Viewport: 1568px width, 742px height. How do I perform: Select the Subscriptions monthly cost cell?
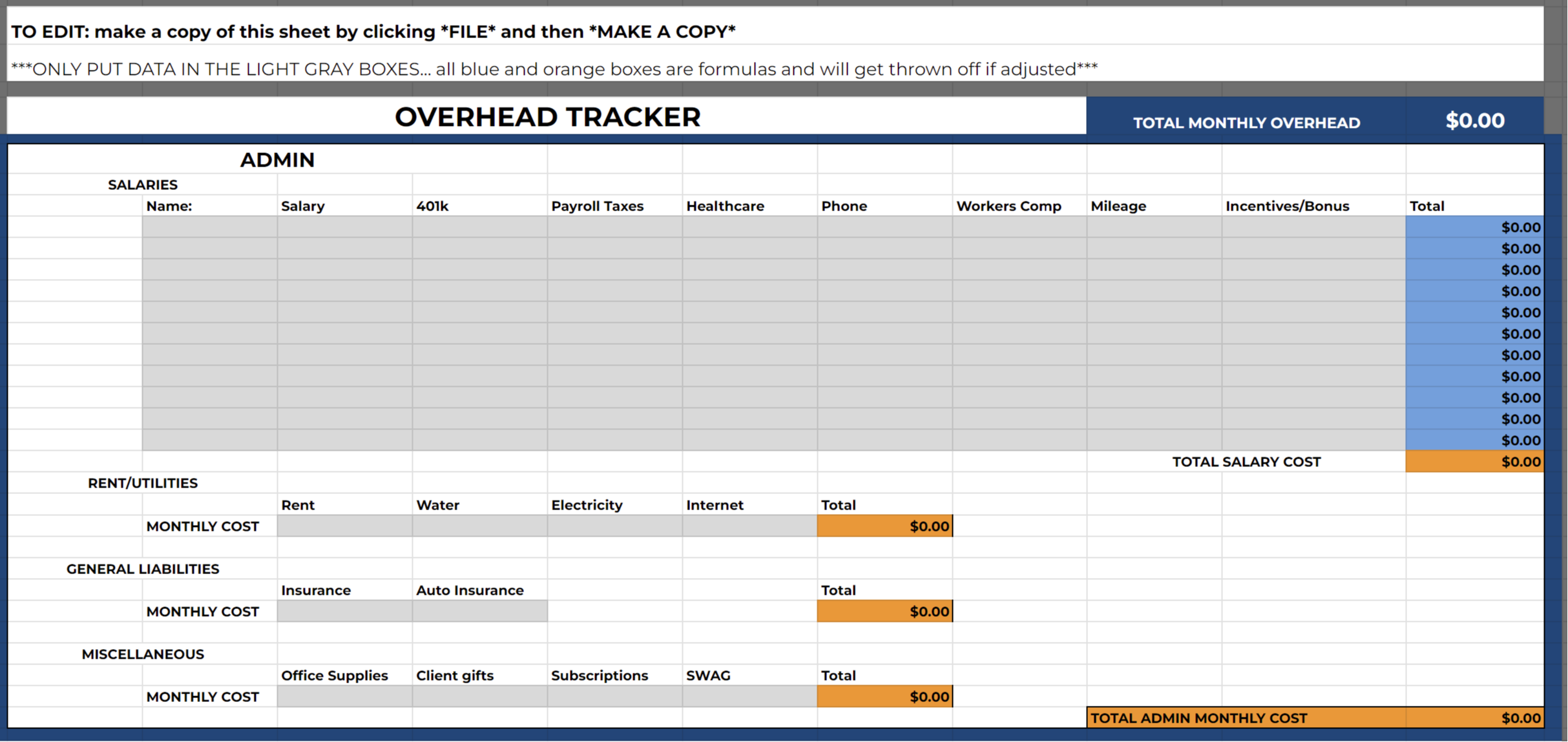pyautogui.click(x=614, y=696)
